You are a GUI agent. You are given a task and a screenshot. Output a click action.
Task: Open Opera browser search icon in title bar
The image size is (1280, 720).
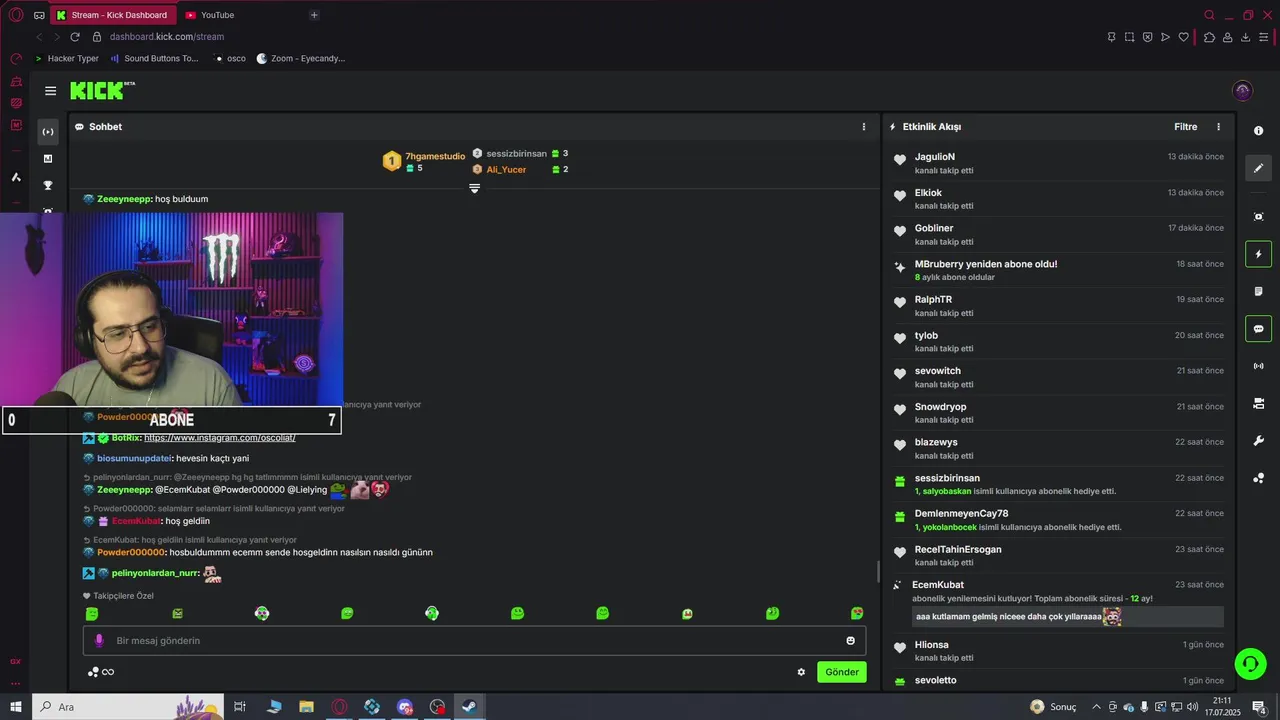coord(1209,15)
